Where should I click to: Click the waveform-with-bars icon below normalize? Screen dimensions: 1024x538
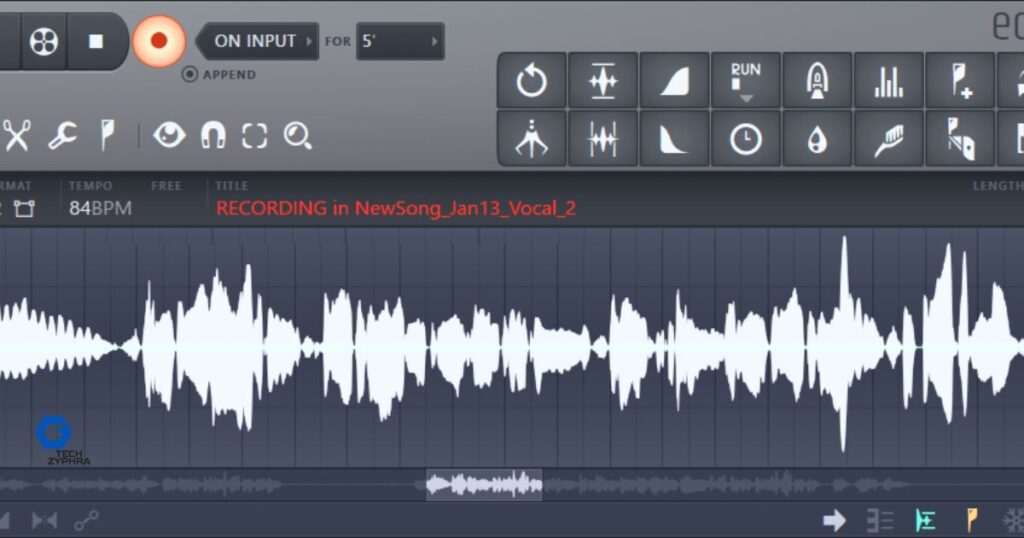603,138
